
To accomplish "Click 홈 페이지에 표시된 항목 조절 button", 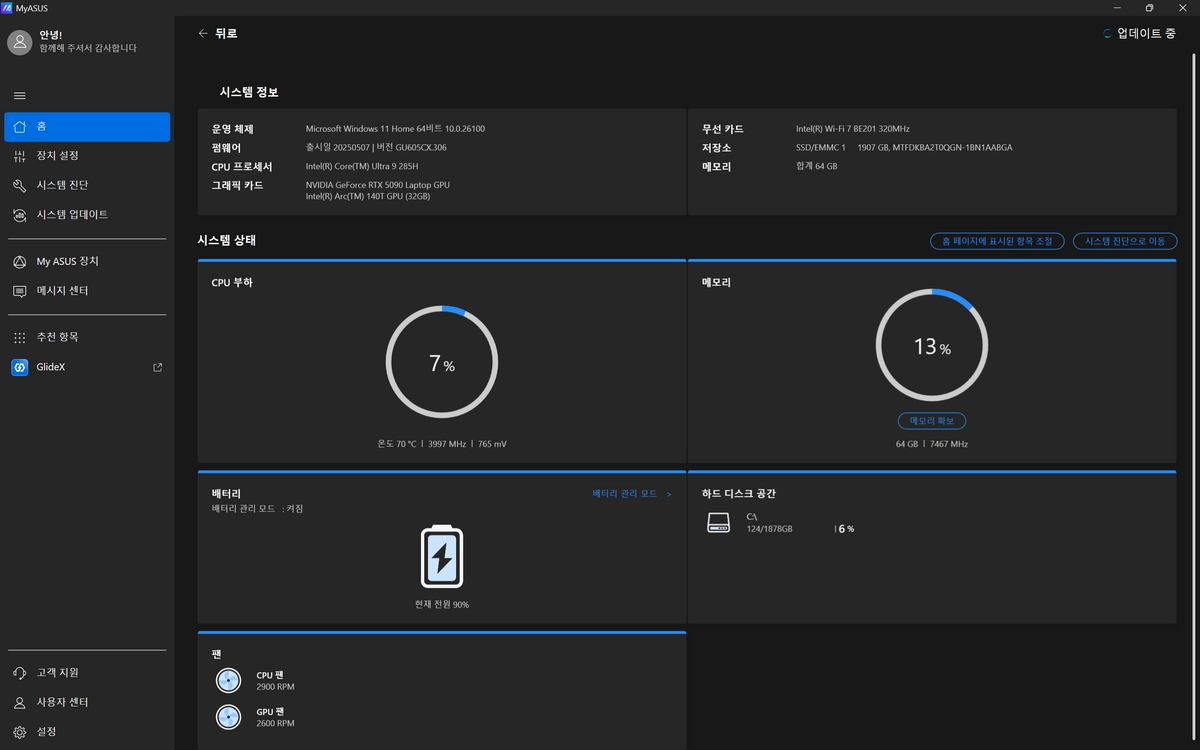I will click(x=995, y=241).
